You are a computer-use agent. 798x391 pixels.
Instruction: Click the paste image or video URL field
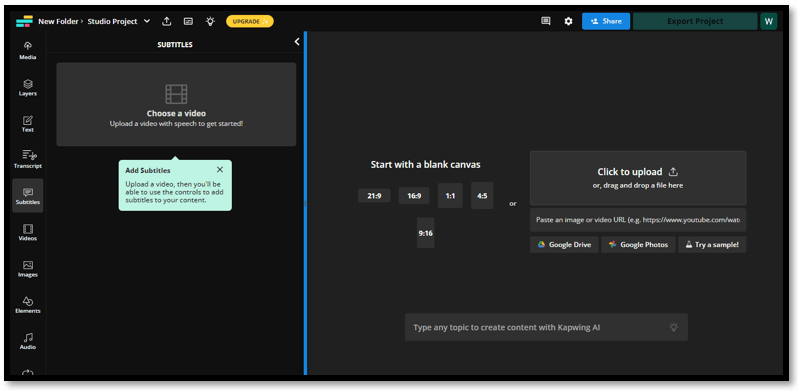[x=638, y=220]
